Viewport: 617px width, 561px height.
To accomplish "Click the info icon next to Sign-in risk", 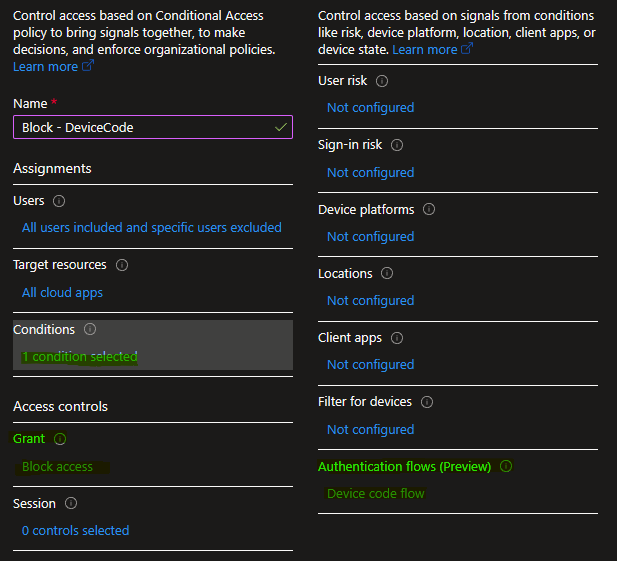I will (x=397, y=145).
